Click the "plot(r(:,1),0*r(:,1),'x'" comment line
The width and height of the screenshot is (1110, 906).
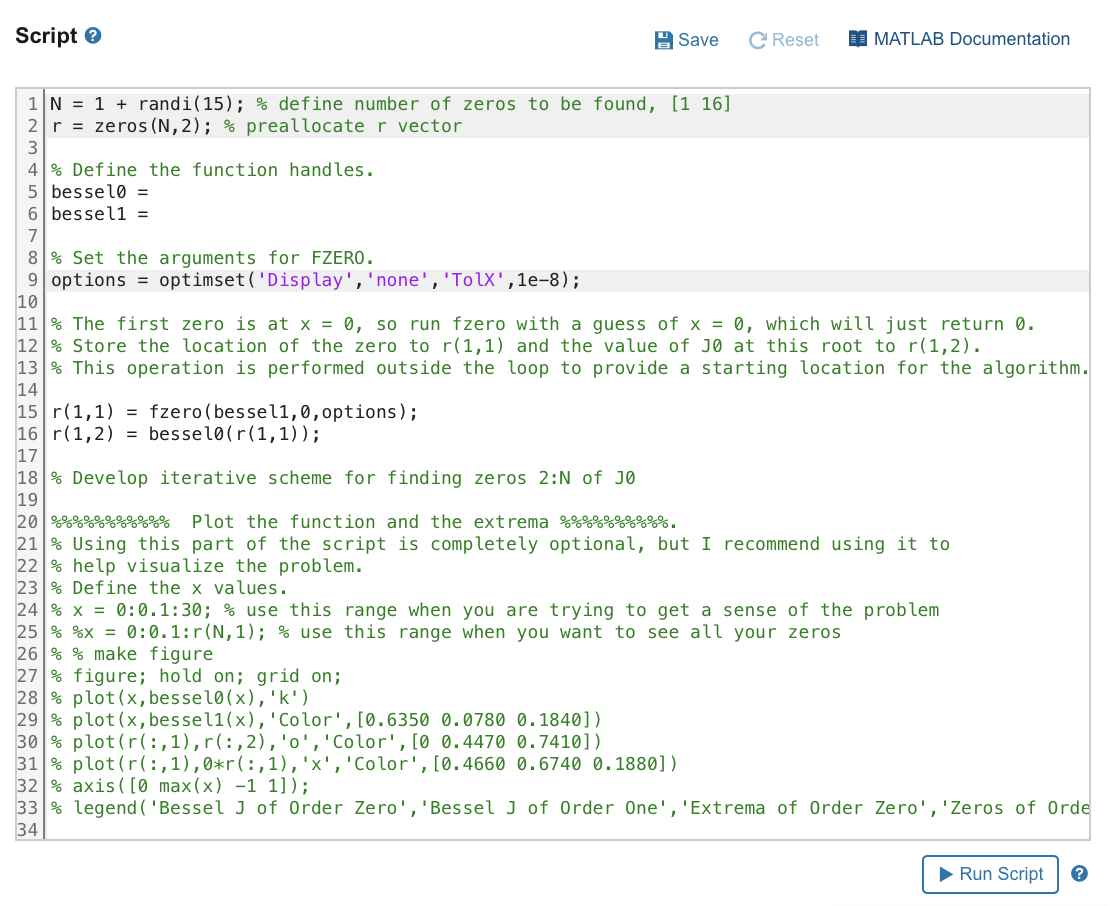[364, 764]
